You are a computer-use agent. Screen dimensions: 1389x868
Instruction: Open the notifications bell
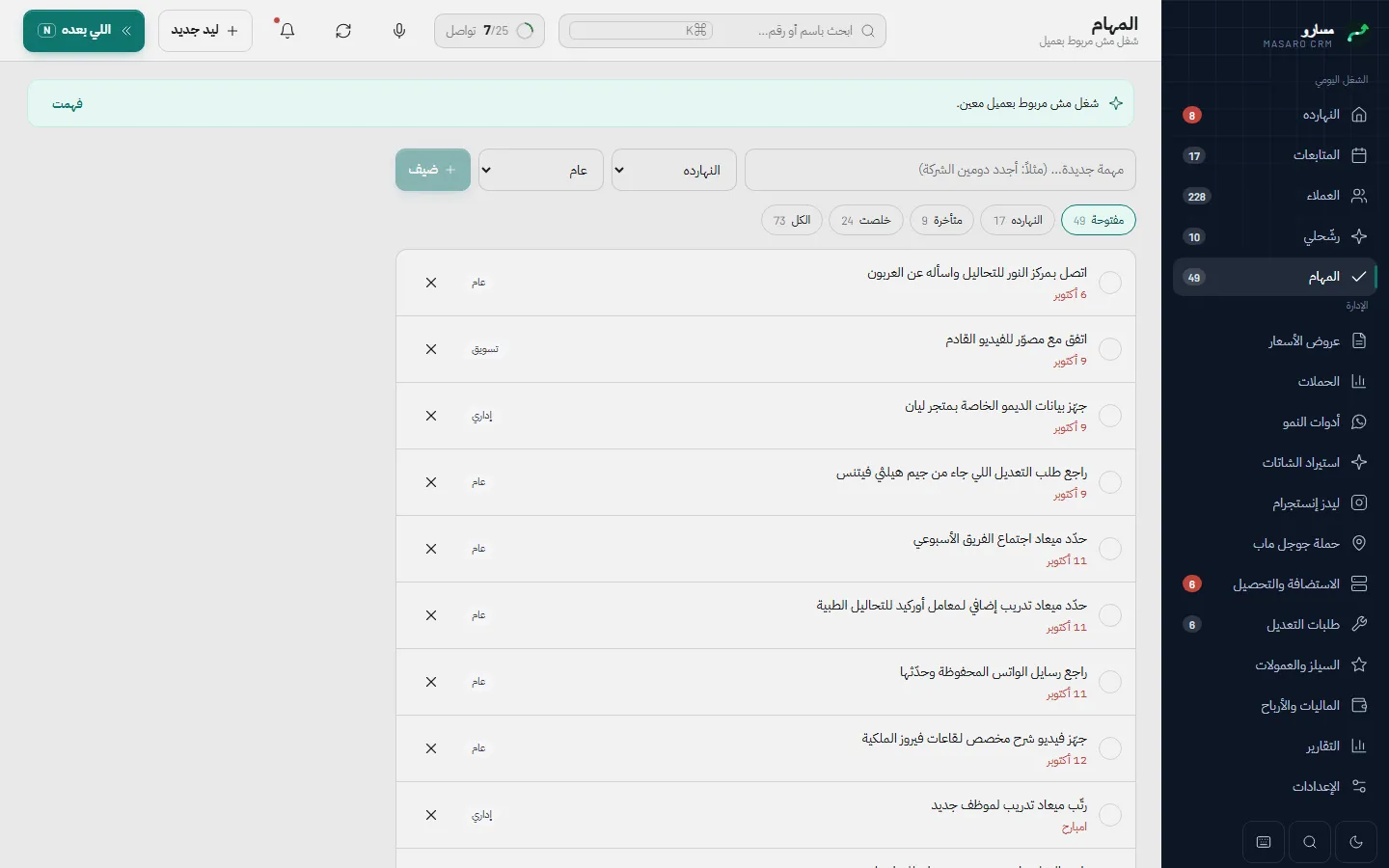coord(287,31)
